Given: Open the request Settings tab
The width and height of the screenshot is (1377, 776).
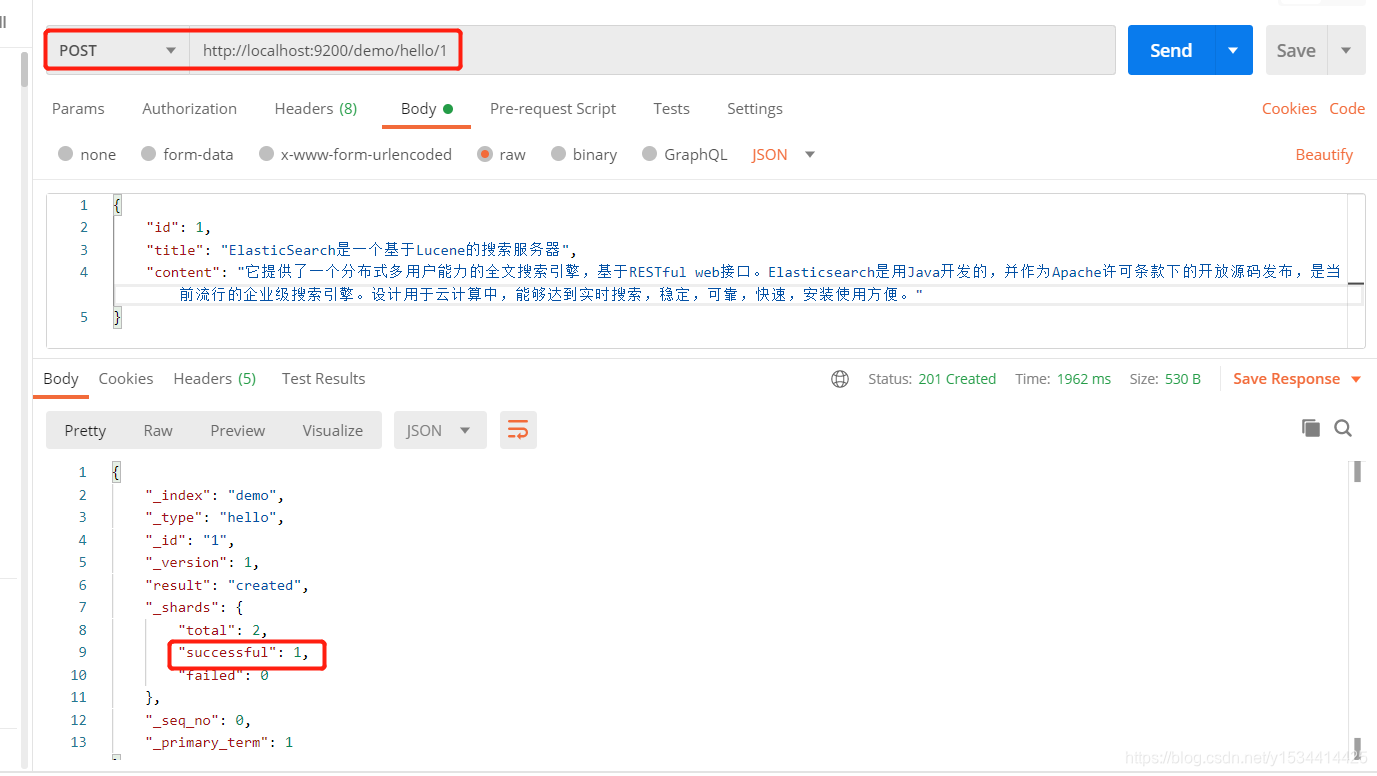Looking at the screenshot, I should pos(754,108).
